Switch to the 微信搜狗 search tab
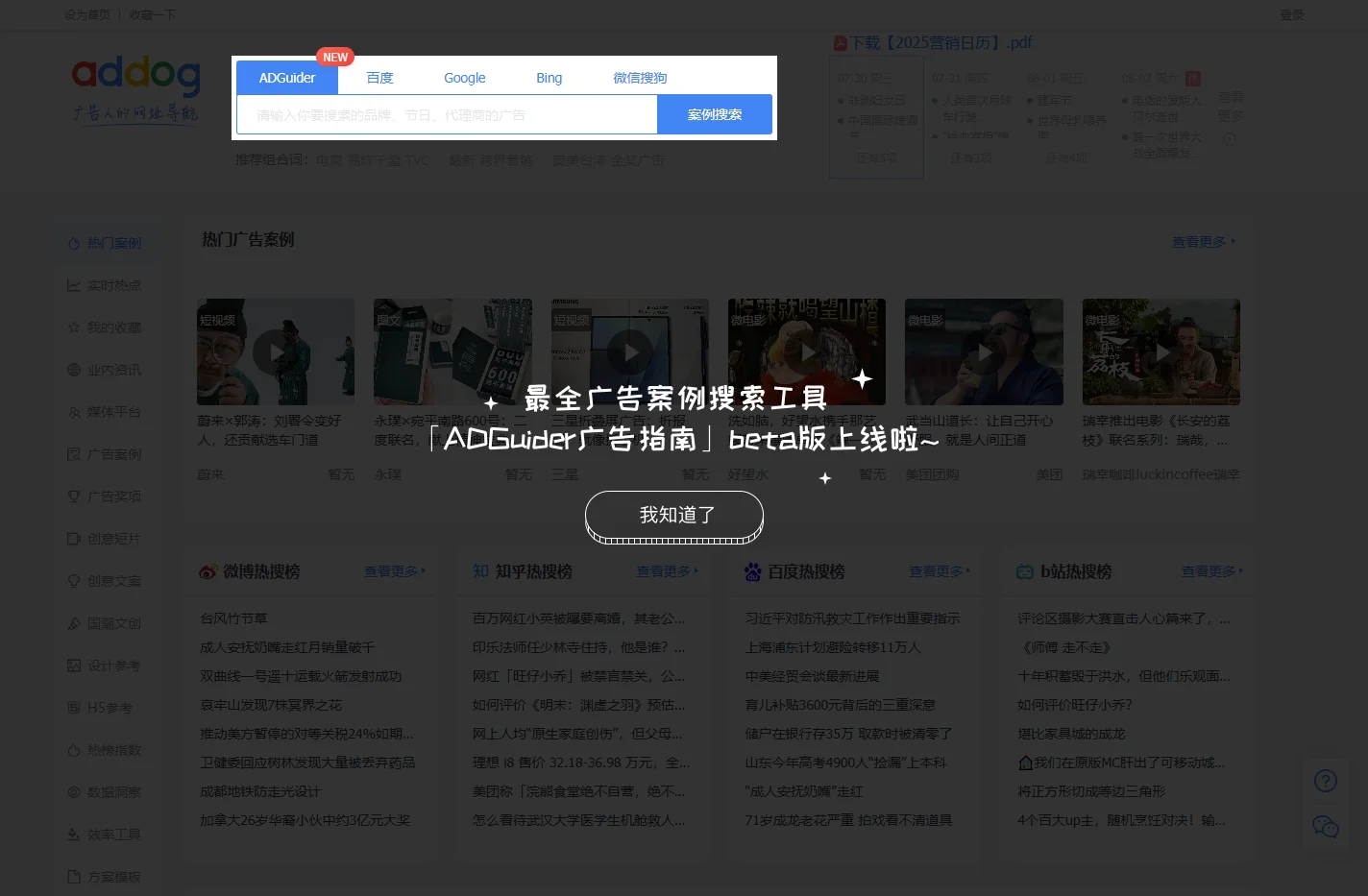Screen dimensions: 1368x896 [640, 78]
